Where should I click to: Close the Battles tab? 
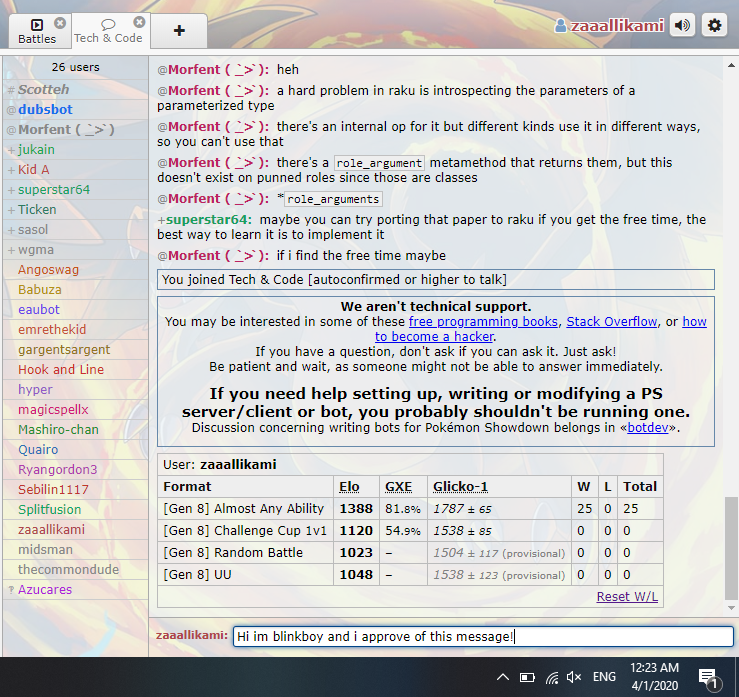pyautogui.click(x=60, y=23)
